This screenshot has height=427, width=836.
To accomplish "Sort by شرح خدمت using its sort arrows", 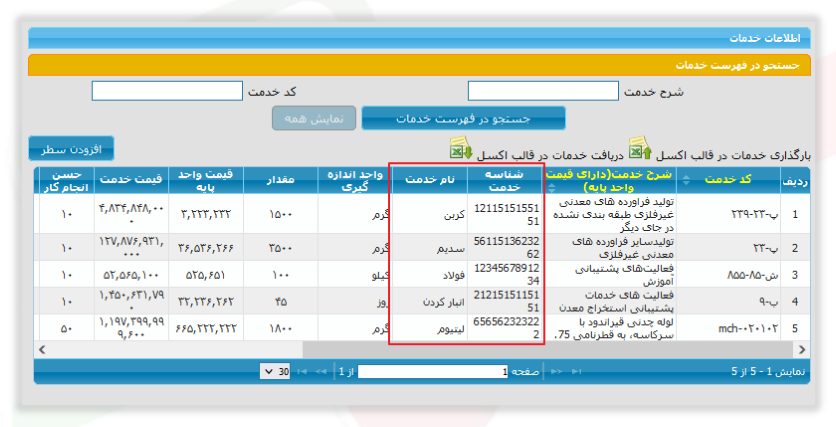I will point(552,187).
